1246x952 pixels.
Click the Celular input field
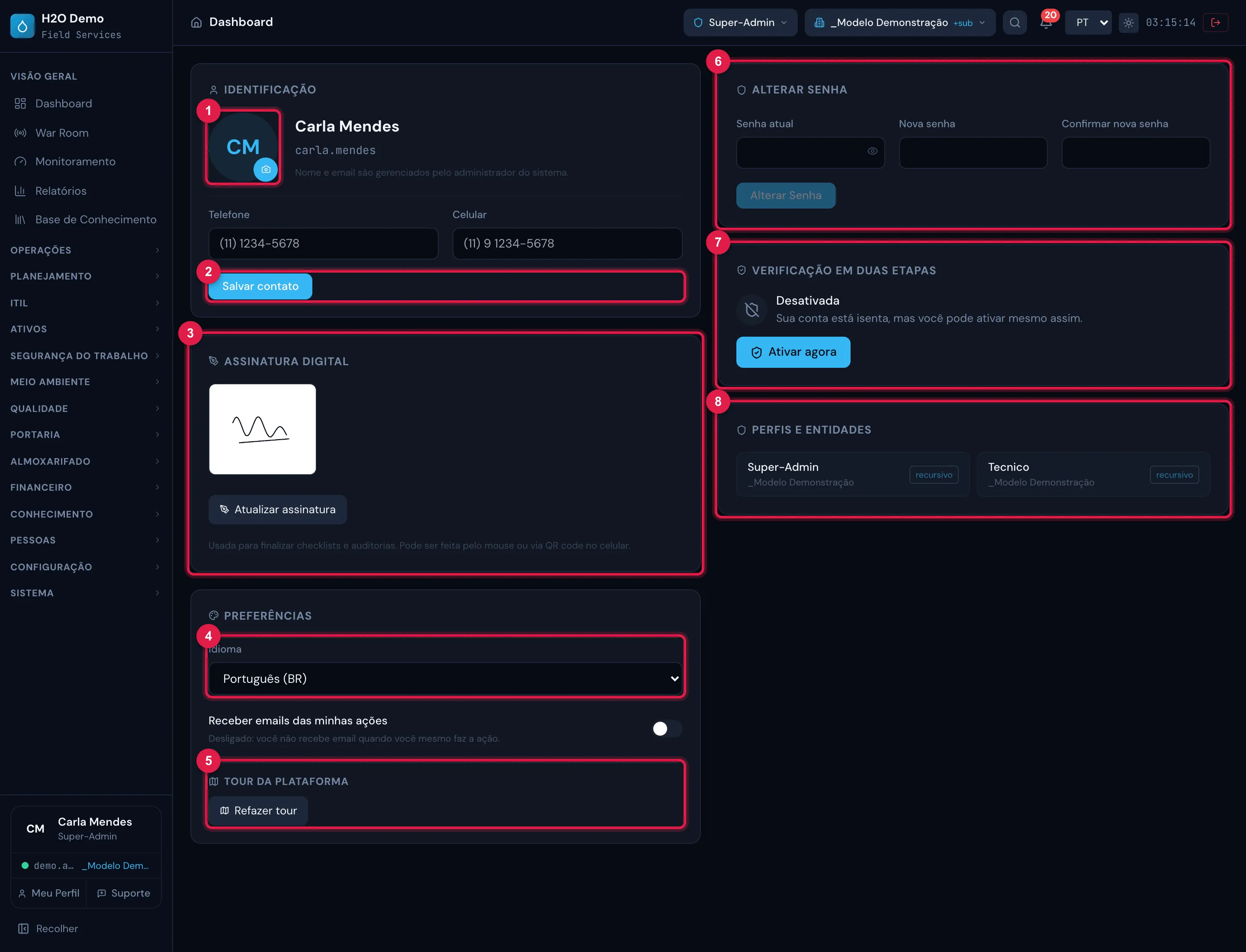click(567, 244)
